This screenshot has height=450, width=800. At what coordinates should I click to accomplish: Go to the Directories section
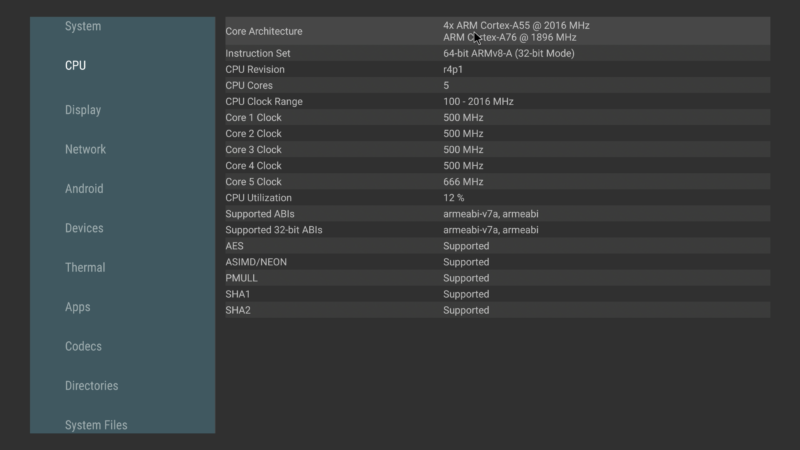pyautogui.click(x=91, y=385)
